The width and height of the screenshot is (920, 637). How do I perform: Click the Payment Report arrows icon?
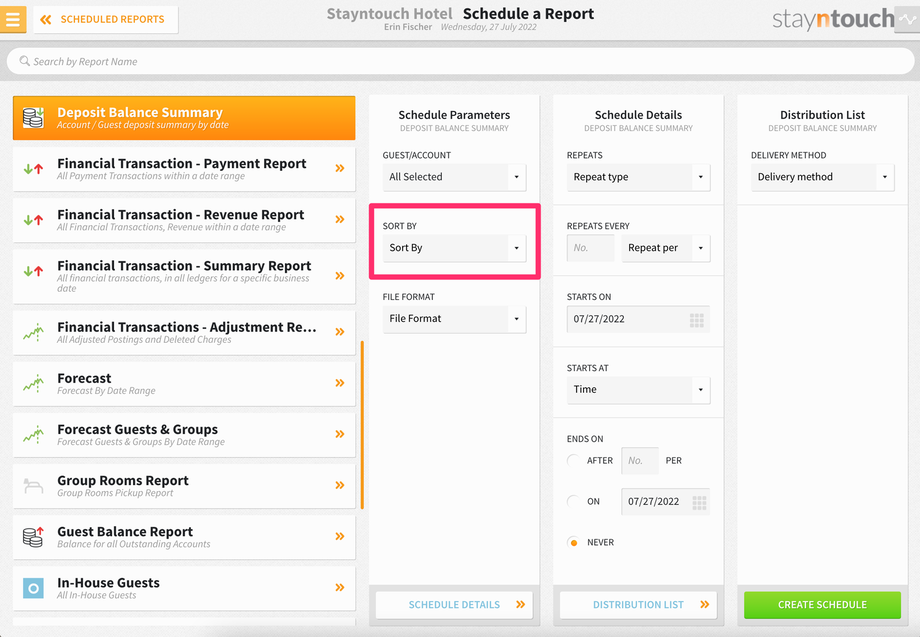point(33,169)
